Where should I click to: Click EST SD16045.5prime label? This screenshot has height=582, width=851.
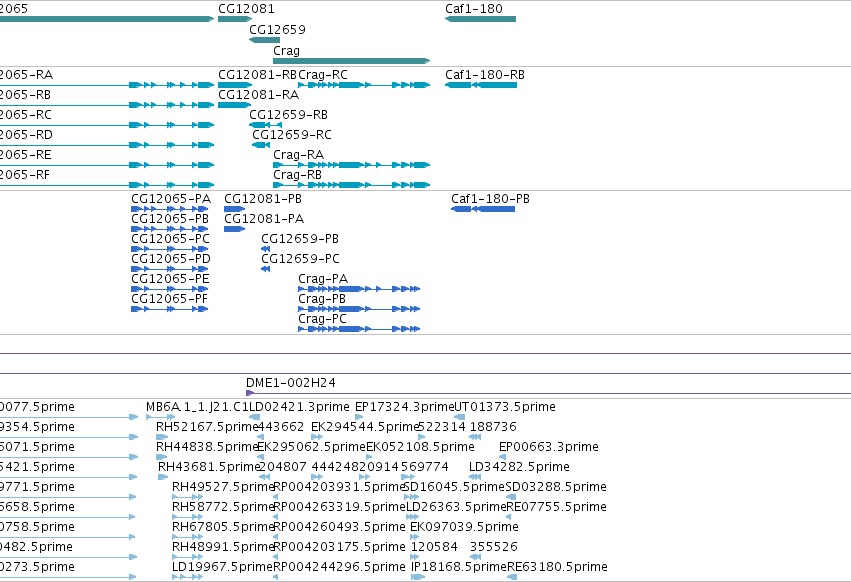[x=454, y=488]
